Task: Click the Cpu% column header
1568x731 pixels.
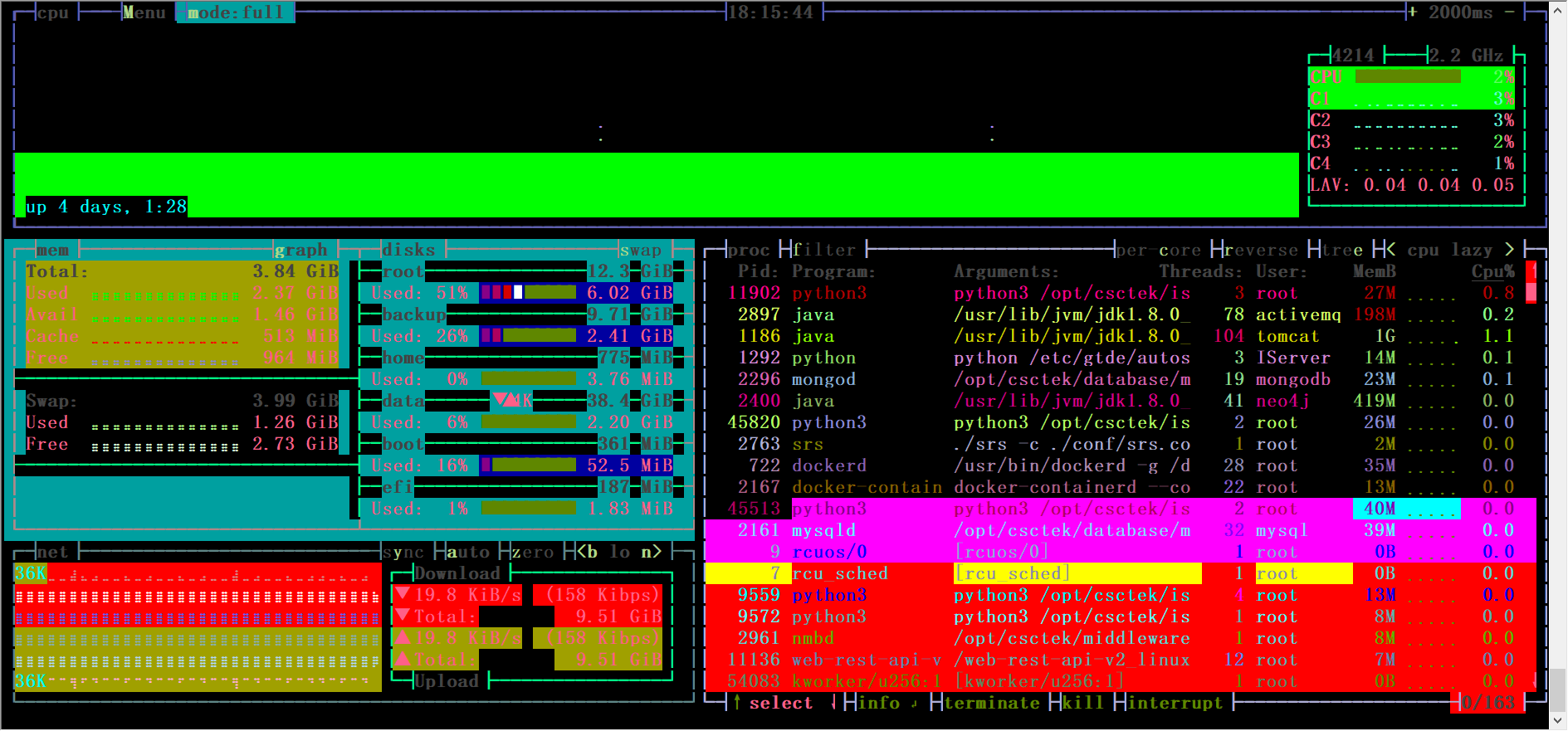Action: (x=1493, y=271)
